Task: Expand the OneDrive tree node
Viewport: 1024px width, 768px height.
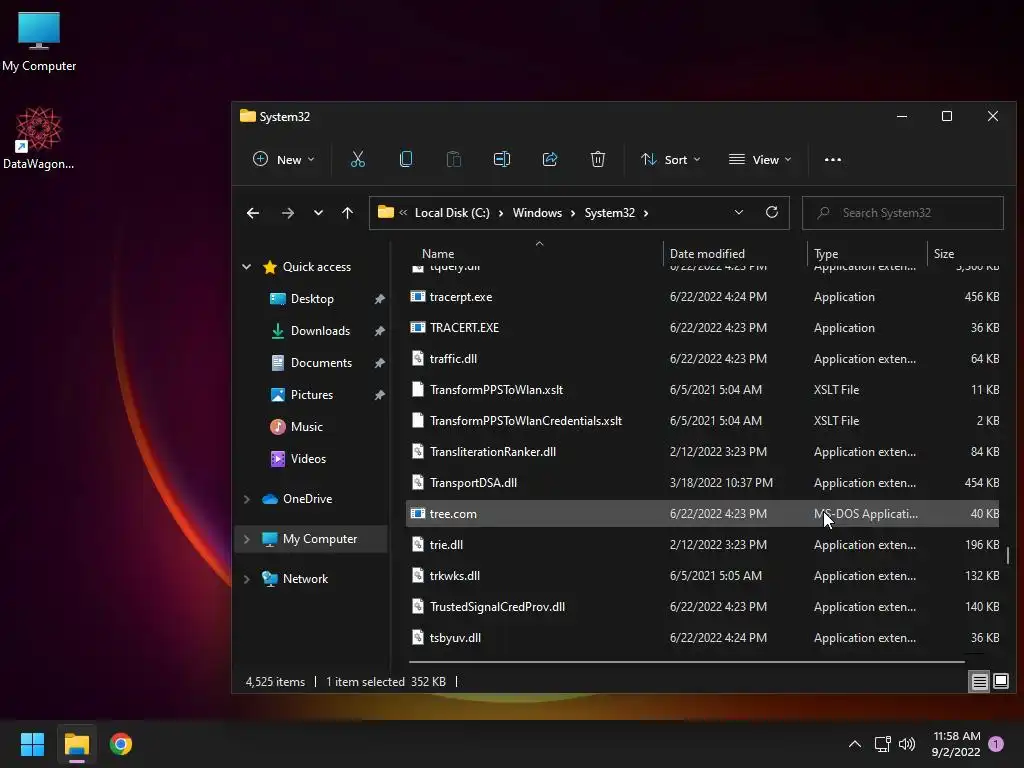Action: [x=246, y=499]
